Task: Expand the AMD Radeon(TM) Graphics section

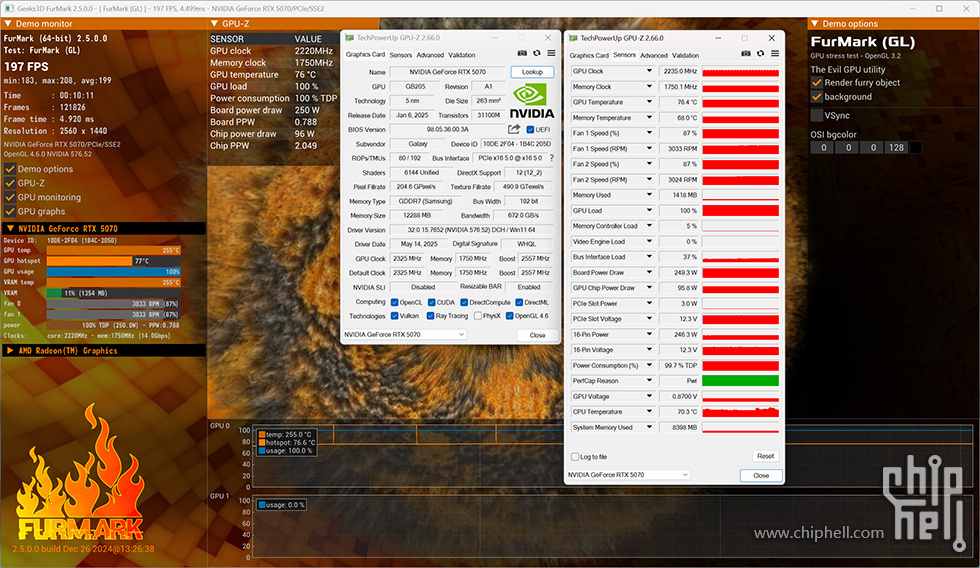Action: [x=104, y=351]
